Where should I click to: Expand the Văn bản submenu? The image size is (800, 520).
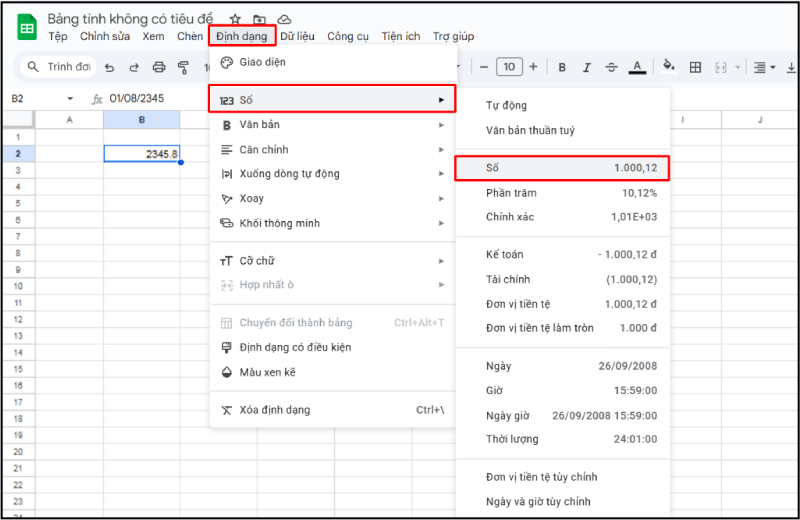point(332,125)
